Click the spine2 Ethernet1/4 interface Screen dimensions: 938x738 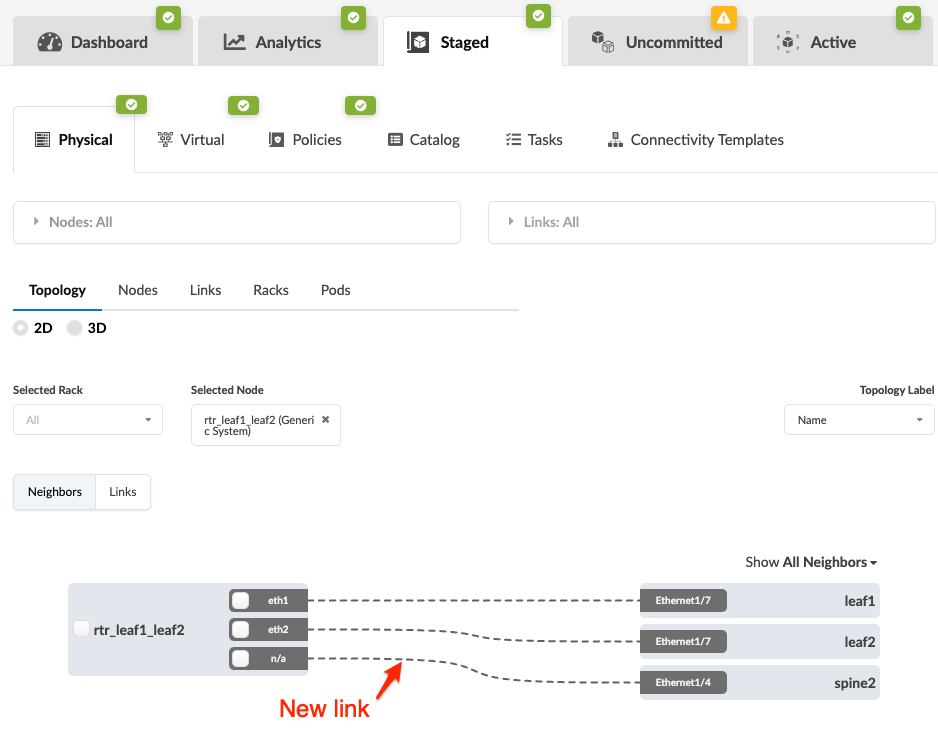click(683, 682)
